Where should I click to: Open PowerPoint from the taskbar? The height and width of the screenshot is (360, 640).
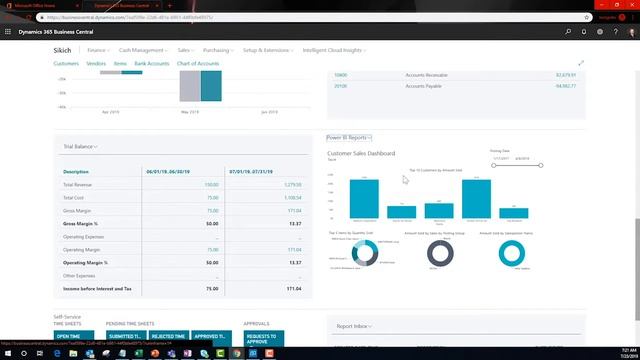pos(155,353)
